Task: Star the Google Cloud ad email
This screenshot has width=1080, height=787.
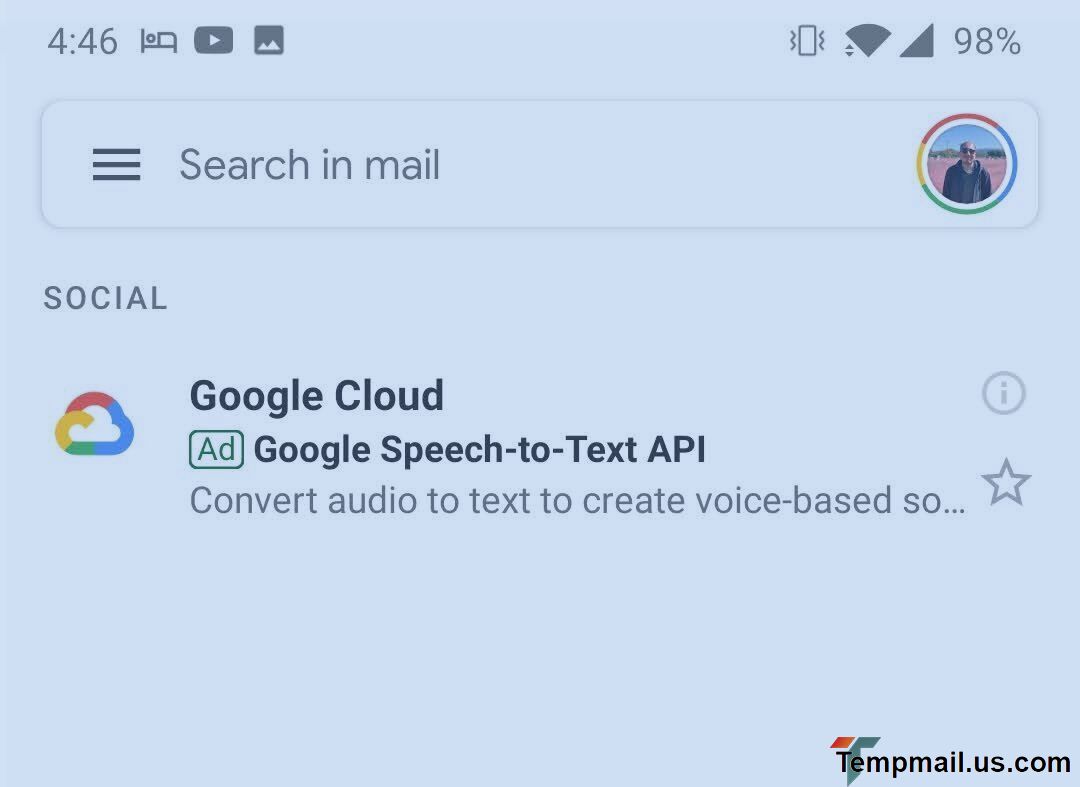Action: click(1006, 483)
